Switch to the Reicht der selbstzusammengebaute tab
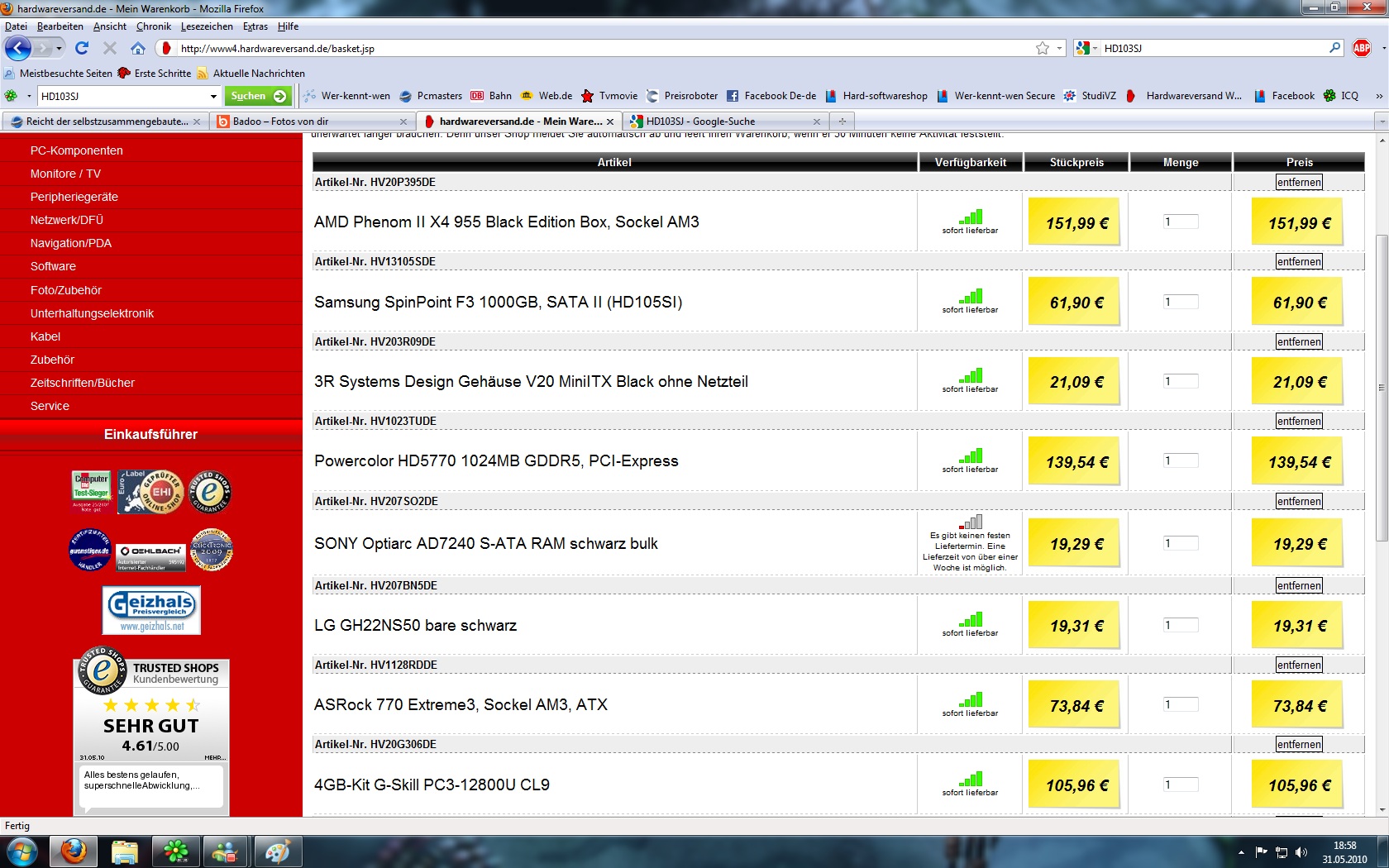 click(104, 122)
